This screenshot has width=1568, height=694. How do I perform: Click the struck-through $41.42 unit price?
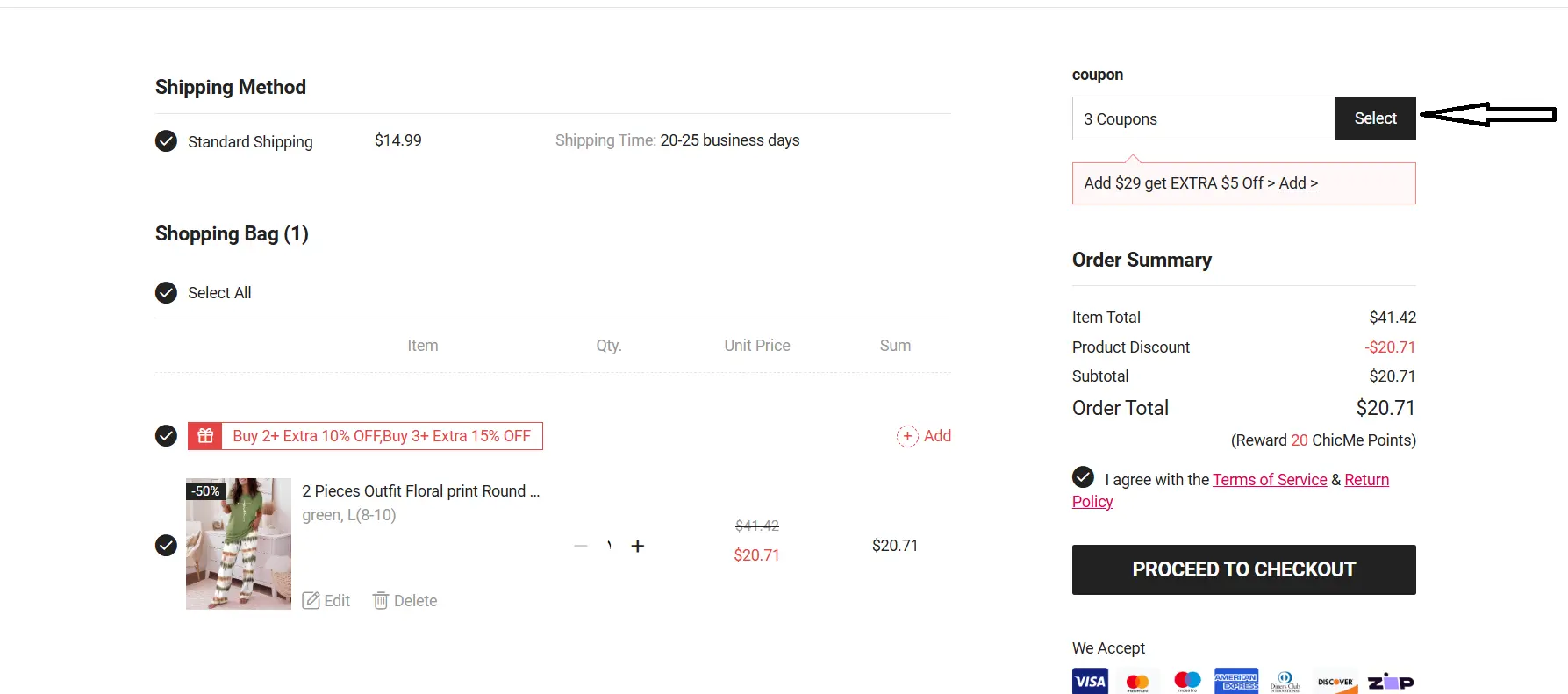pos(757,526)
